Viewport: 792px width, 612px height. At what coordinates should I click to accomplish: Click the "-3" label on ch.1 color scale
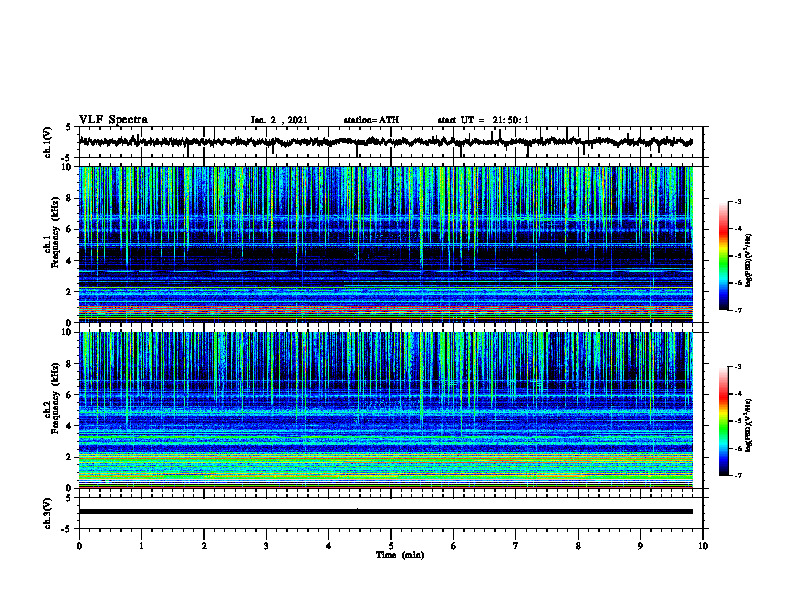coord(738,202)
